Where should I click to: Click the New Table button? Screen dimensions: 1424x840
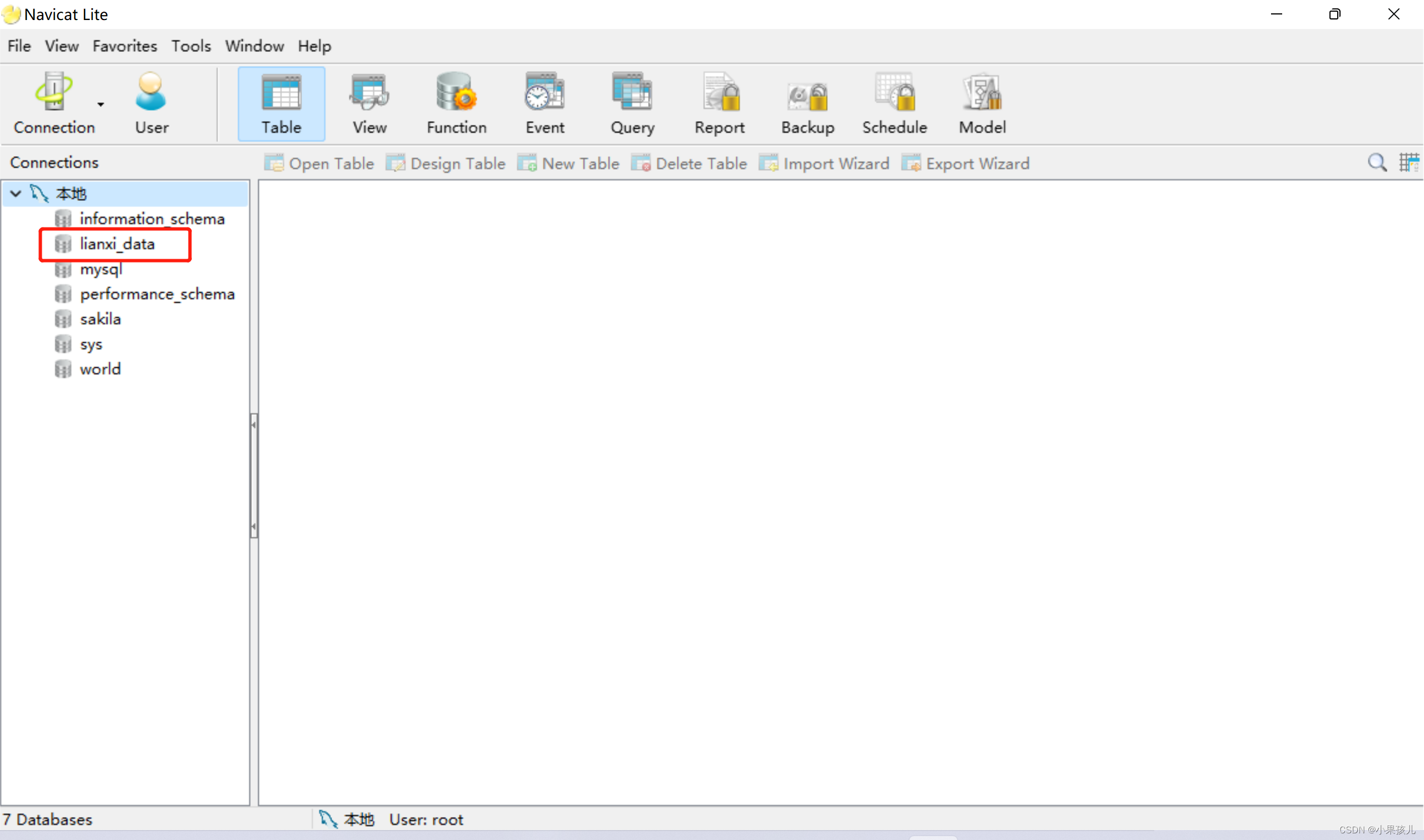pos(568,164)
